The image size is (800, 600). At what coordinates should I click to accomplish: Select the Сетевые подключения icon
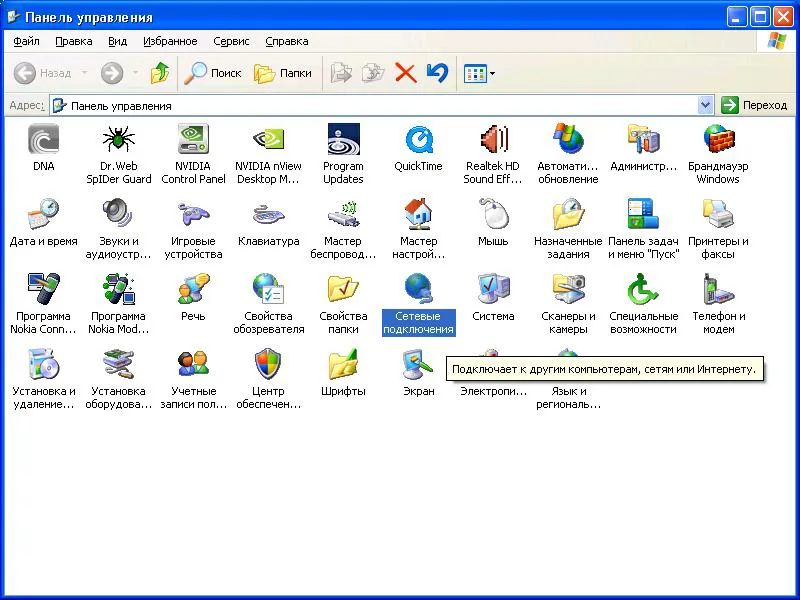(x=418, y=304)
